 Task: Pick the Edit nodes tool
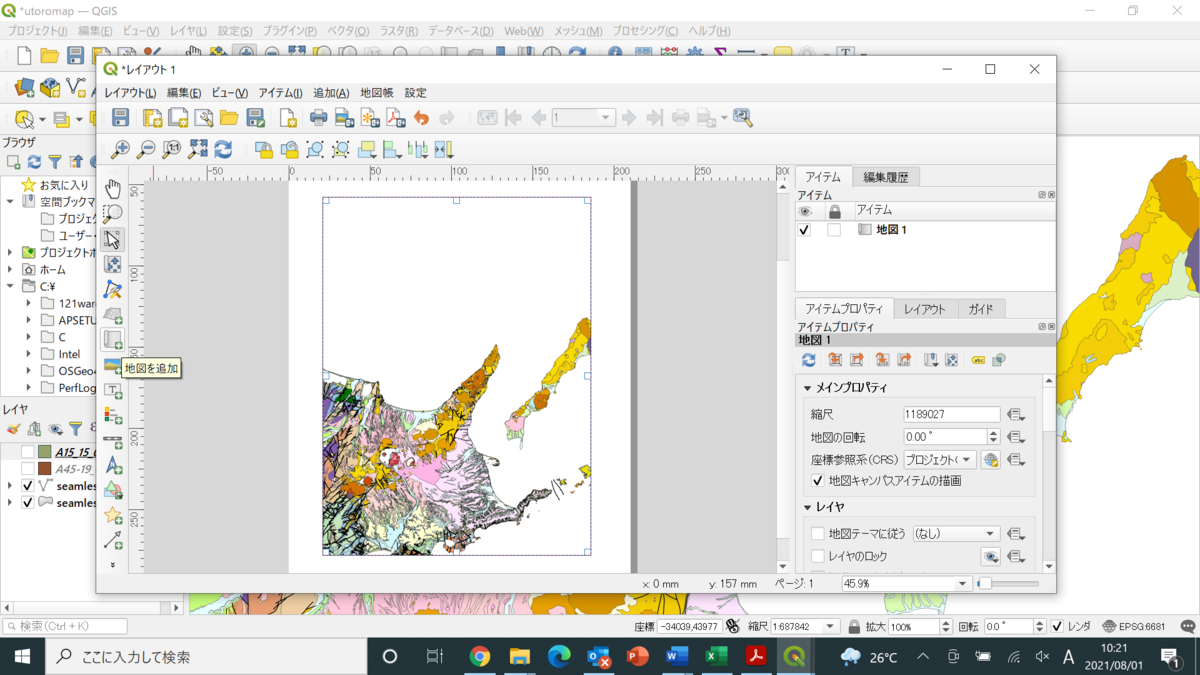coord(113,290)
